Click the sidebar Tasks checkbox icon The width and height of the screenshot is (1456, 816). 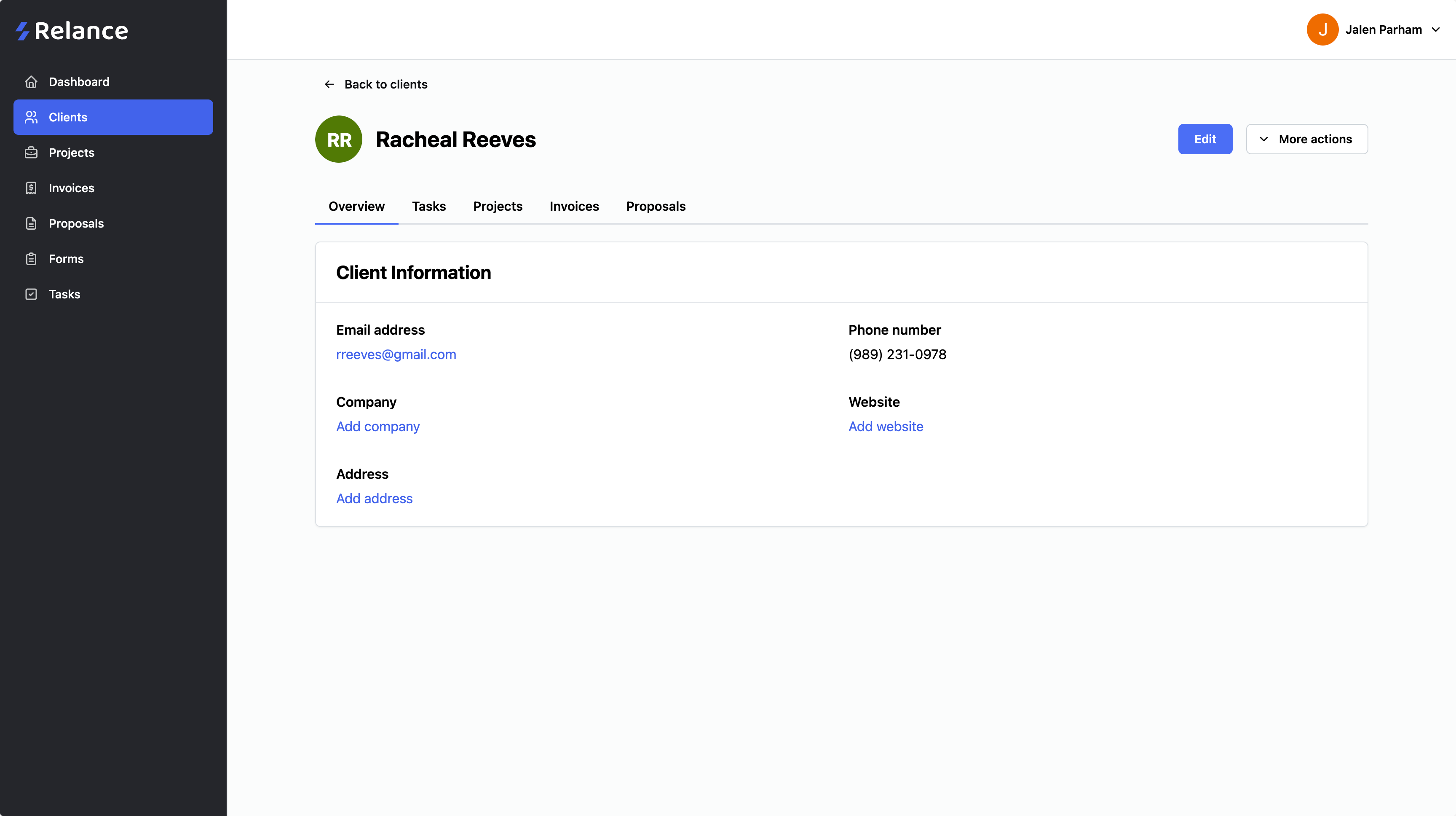[31, 294]
